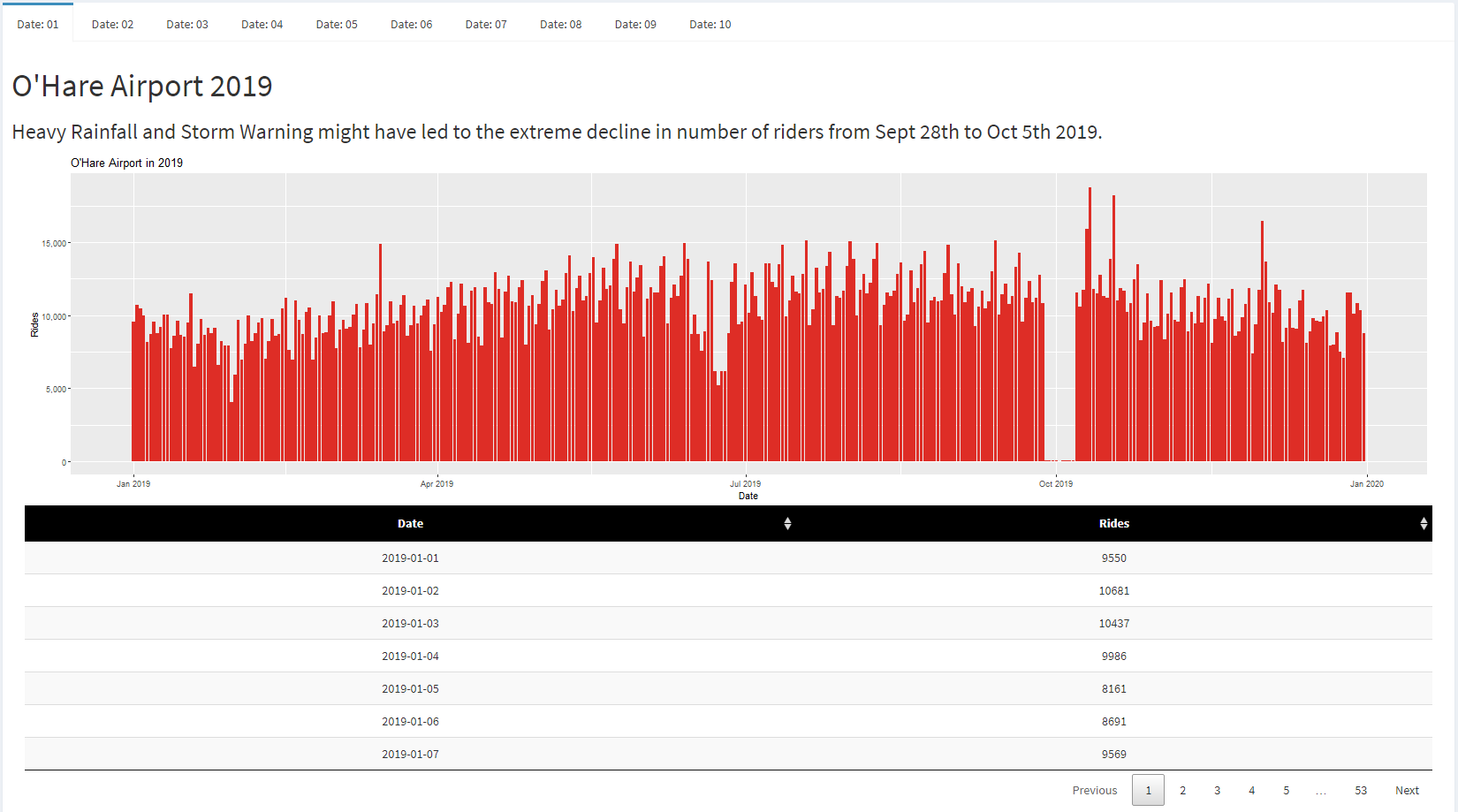Select the Date: 04 tab

262,24
